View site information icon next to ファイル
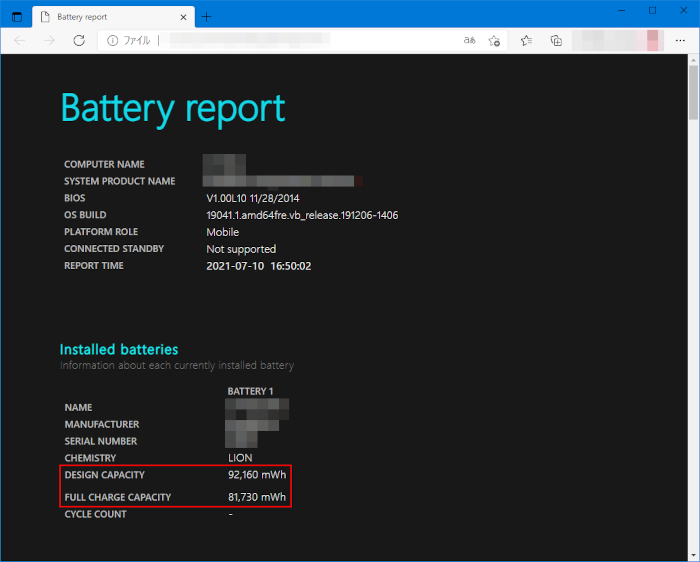The height and width of the screenshot is (562, 700). pos(113,40)
